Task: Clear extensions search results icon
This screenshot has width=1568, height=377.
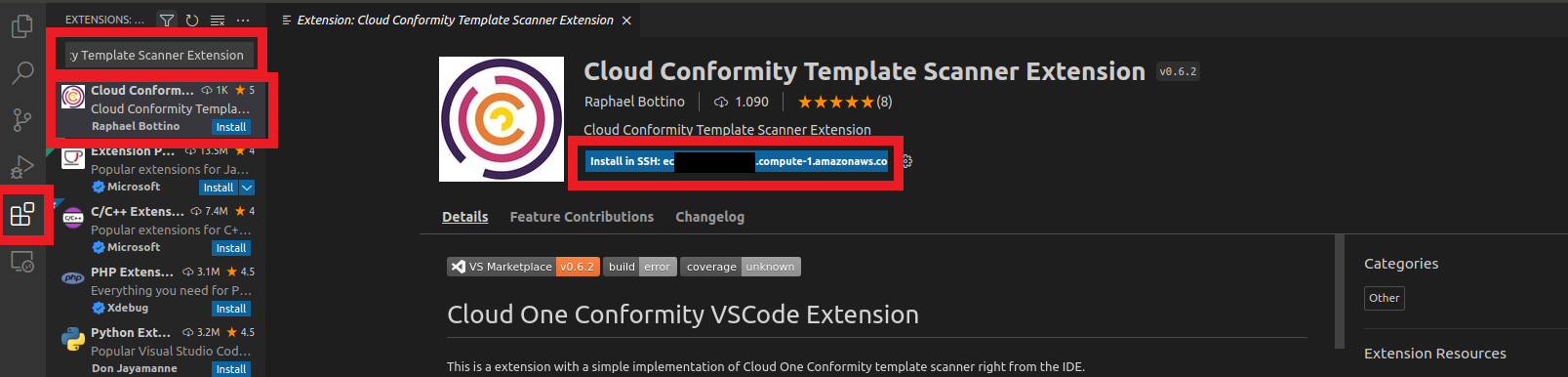Action: tap(218, 20)
